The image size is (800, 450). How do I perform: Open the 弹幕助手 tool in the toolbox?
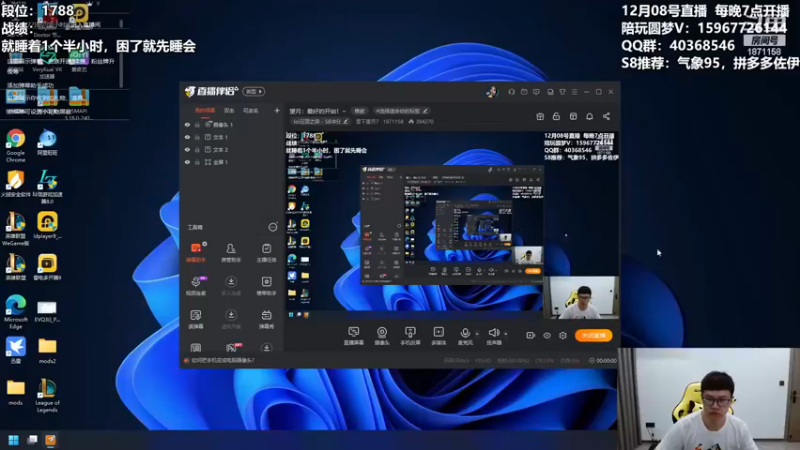pos(195,253)
